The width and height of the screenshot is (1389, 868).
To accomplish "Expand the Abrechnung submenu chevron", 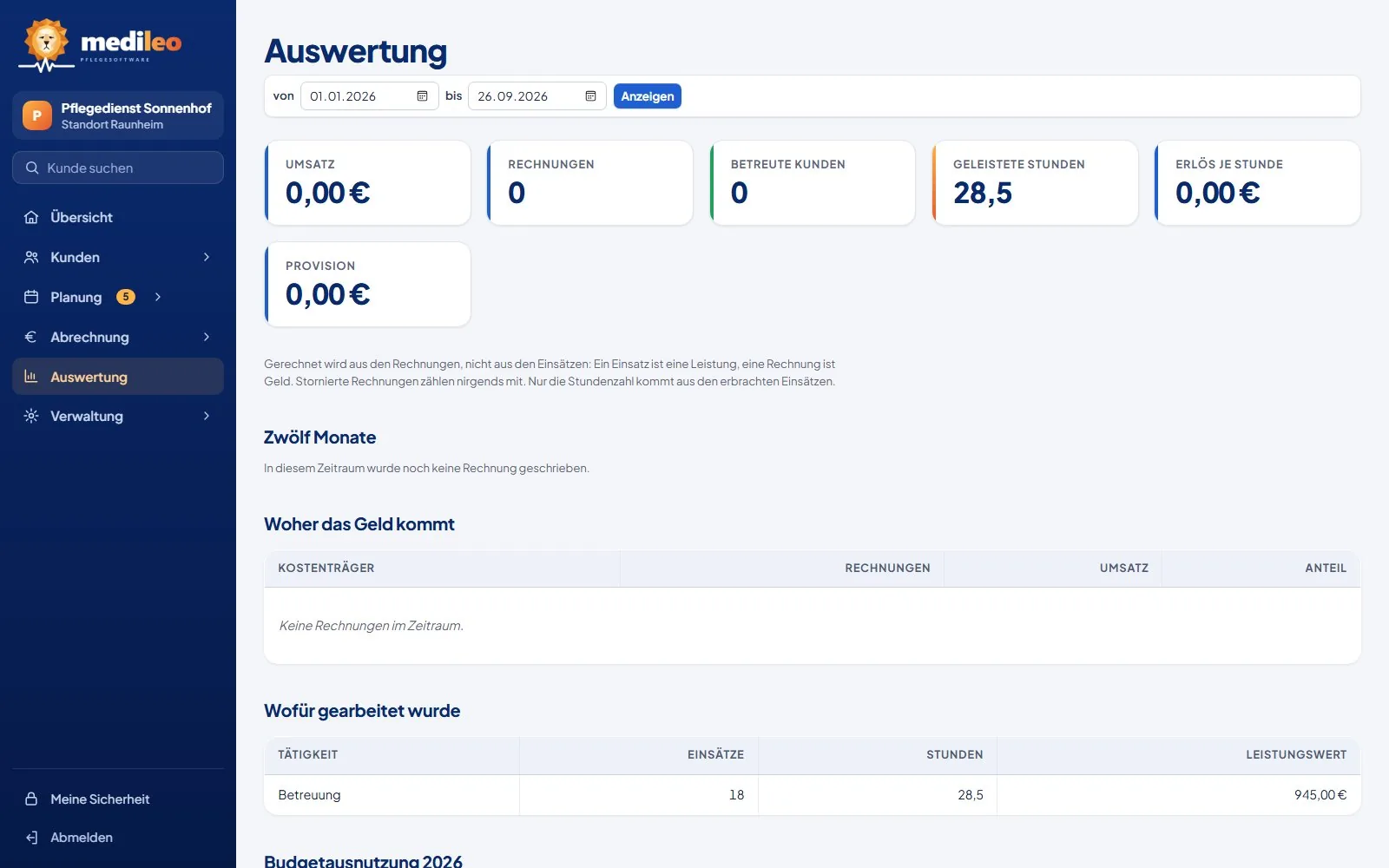I will (207, 337).
